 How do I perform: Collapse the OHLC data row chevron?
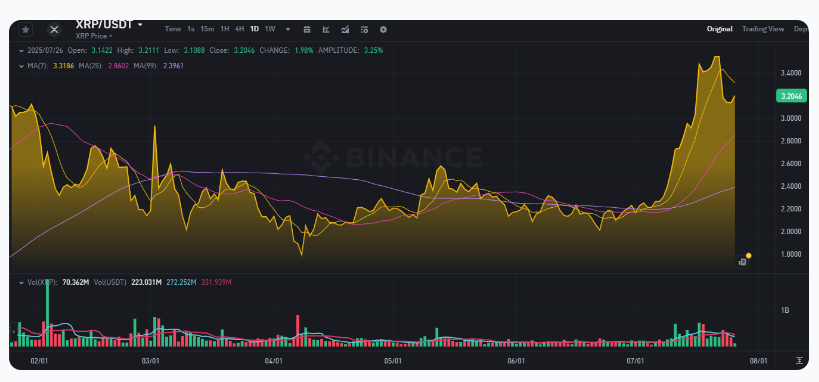click(21, 51)
